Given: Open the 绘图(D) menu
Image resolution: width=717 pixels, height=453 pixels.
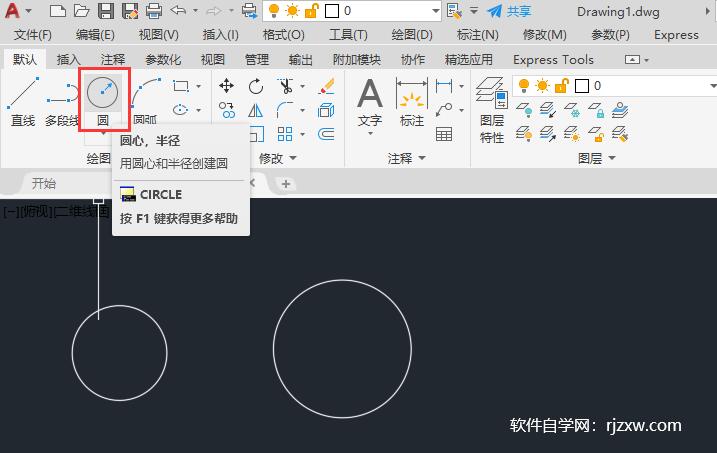Looking at the screenshot, I should coord(412,35).
